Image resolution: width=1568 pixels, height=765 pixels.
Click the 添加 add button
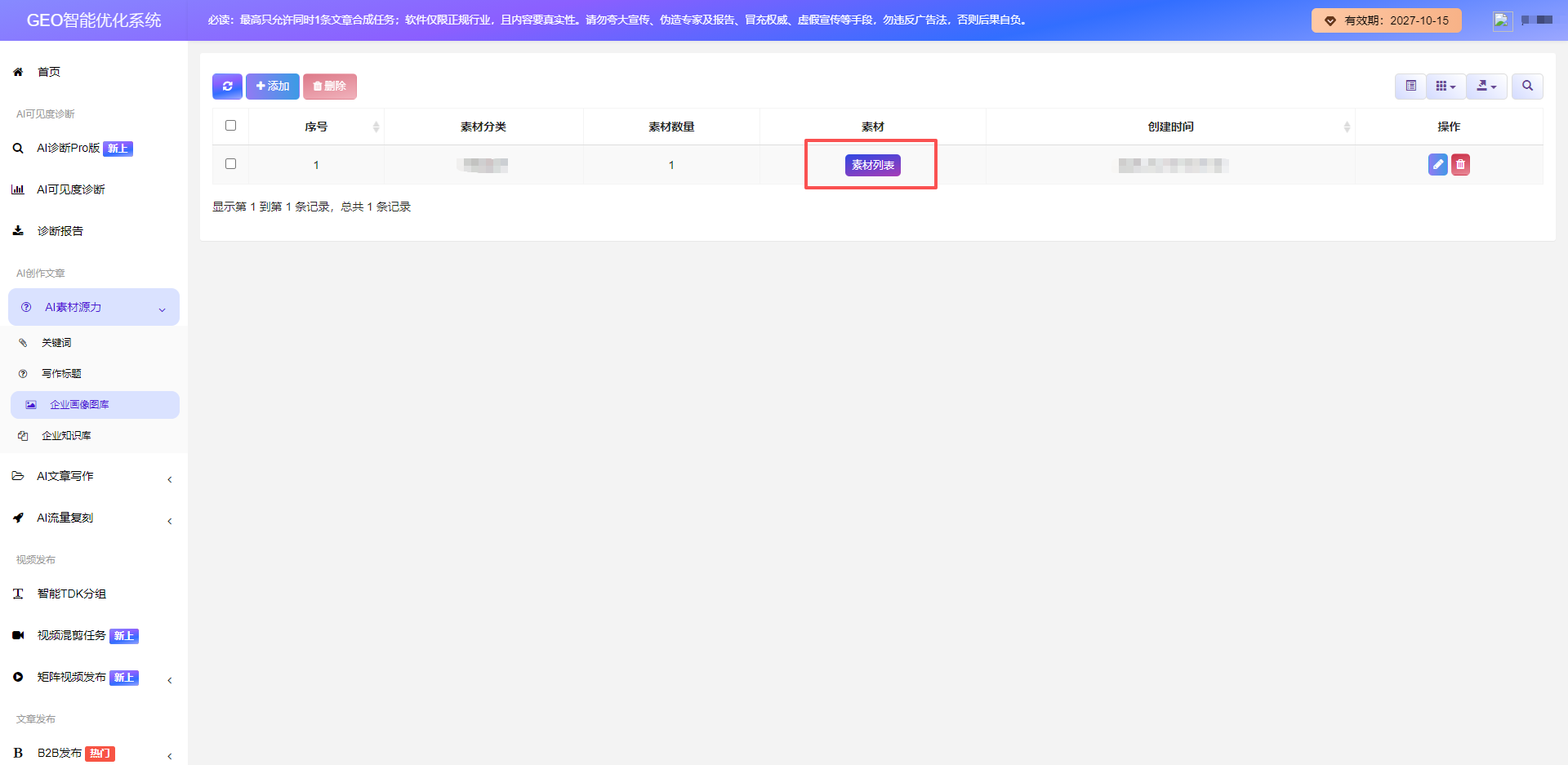[273, 86]
